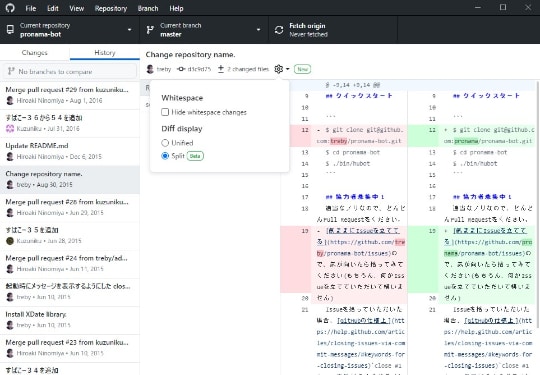Open the Repository menu
The height and width of the screenshot is (375, 540).
pyautogui.click(x=111, y=8)
